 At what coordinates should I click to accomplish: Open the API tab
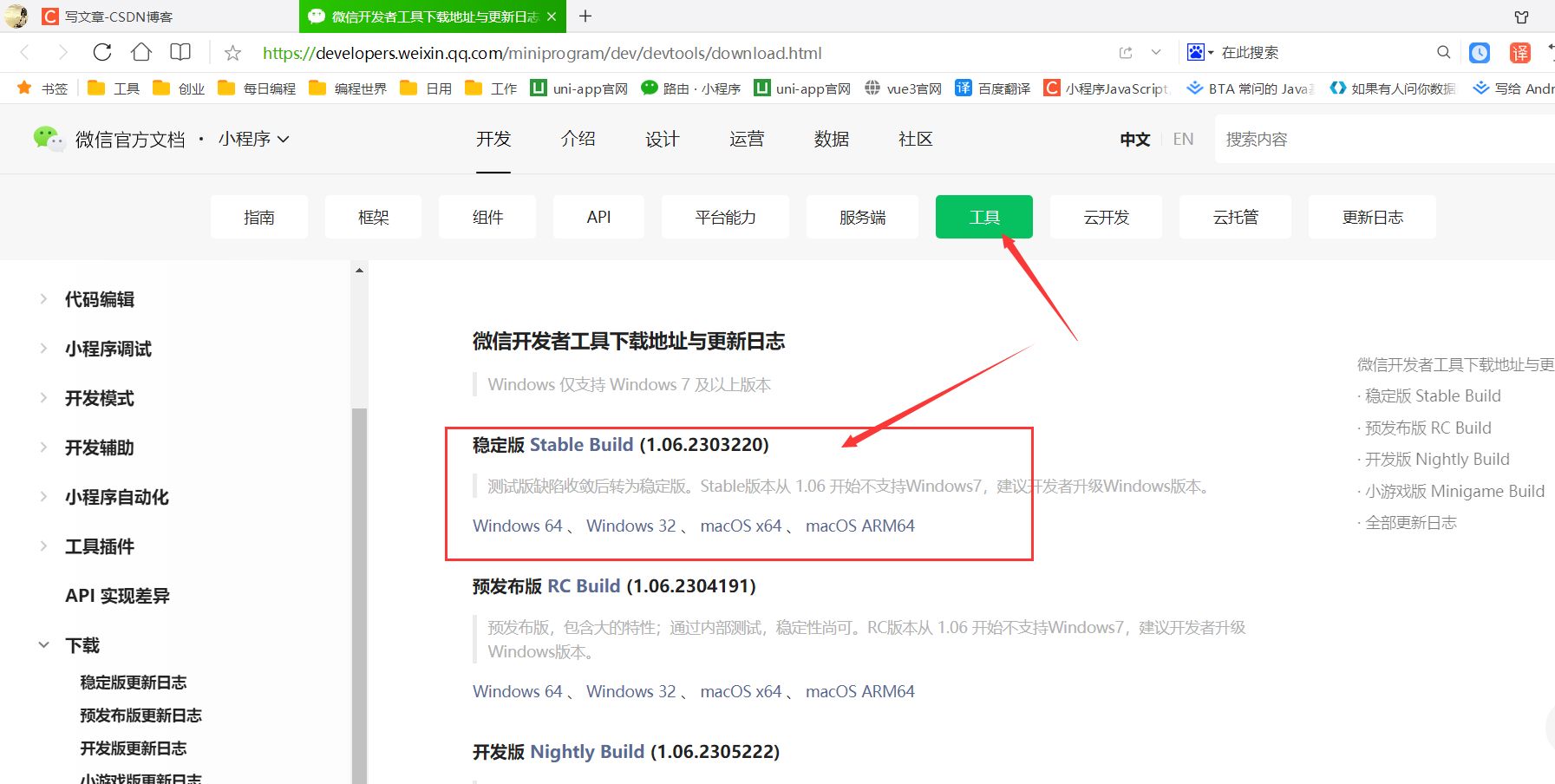point(599,217)
